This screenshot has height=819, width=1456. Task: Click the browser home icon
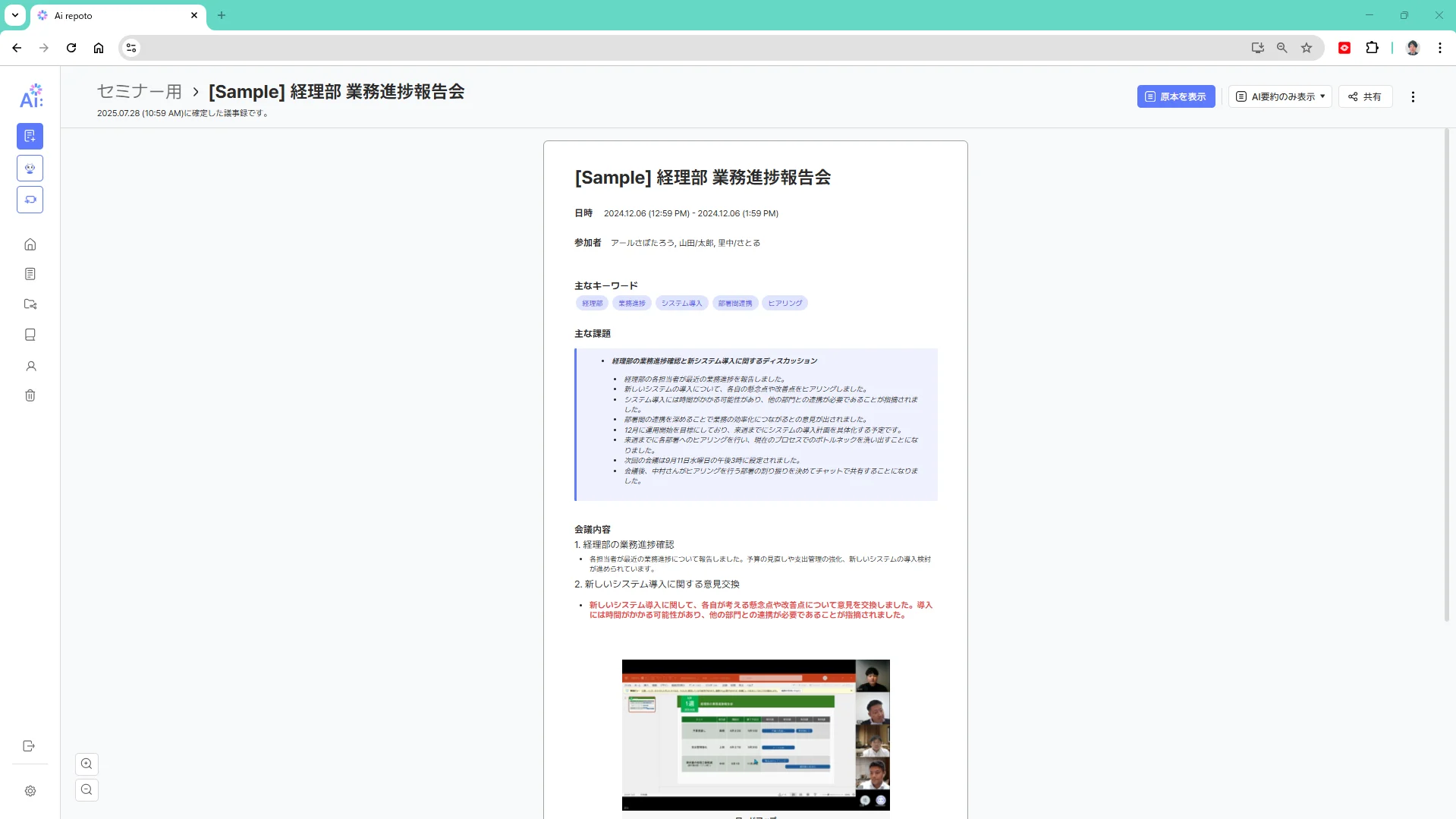tap(99, 48)
